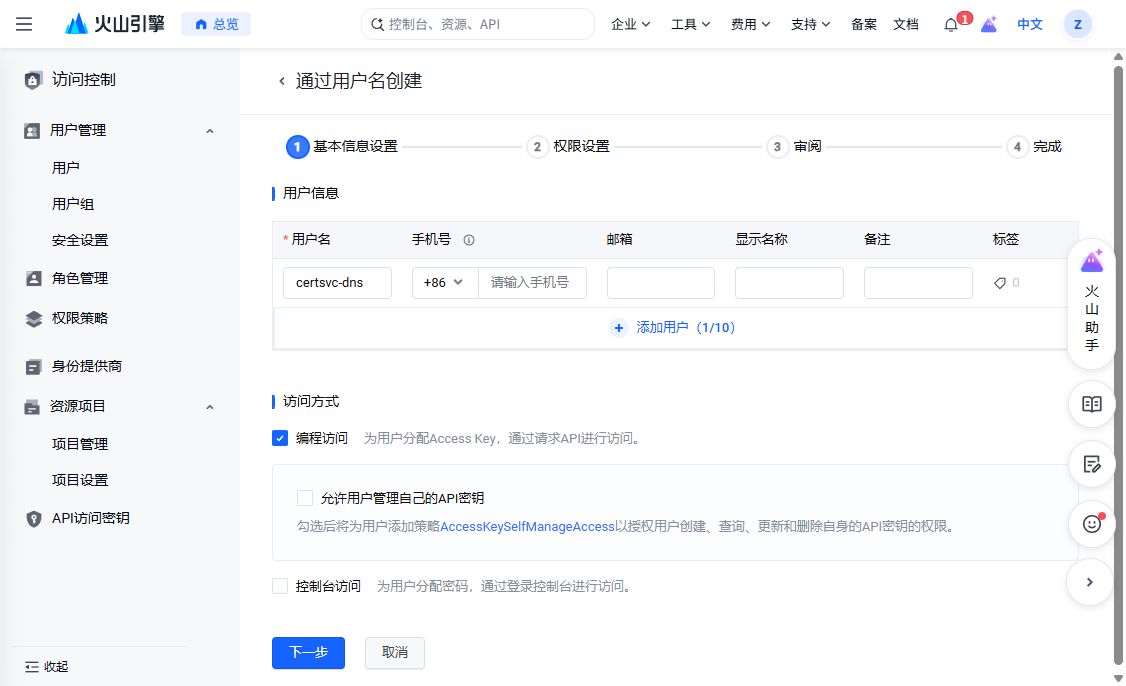
Task: Enable 允许用户管理自己的API密钥 checkbox
Action: [x=304, y=498]
